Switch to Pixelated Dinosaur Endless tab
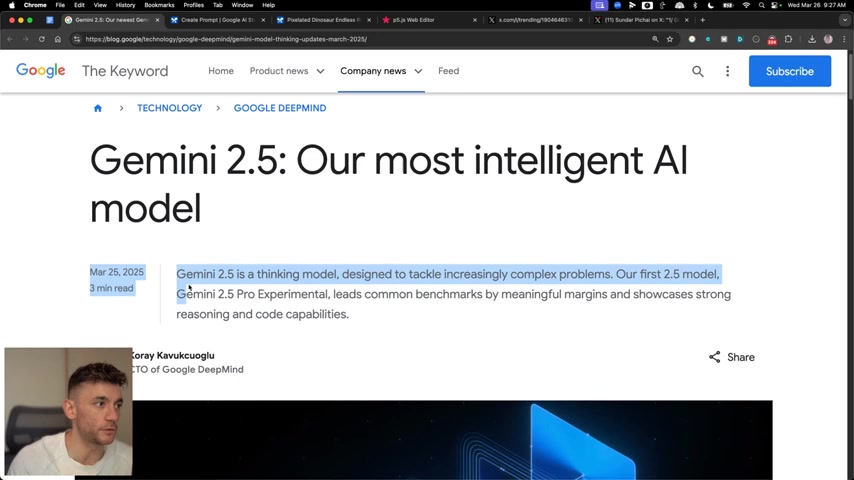Screen dimensions: 854x480 [324, 20]
